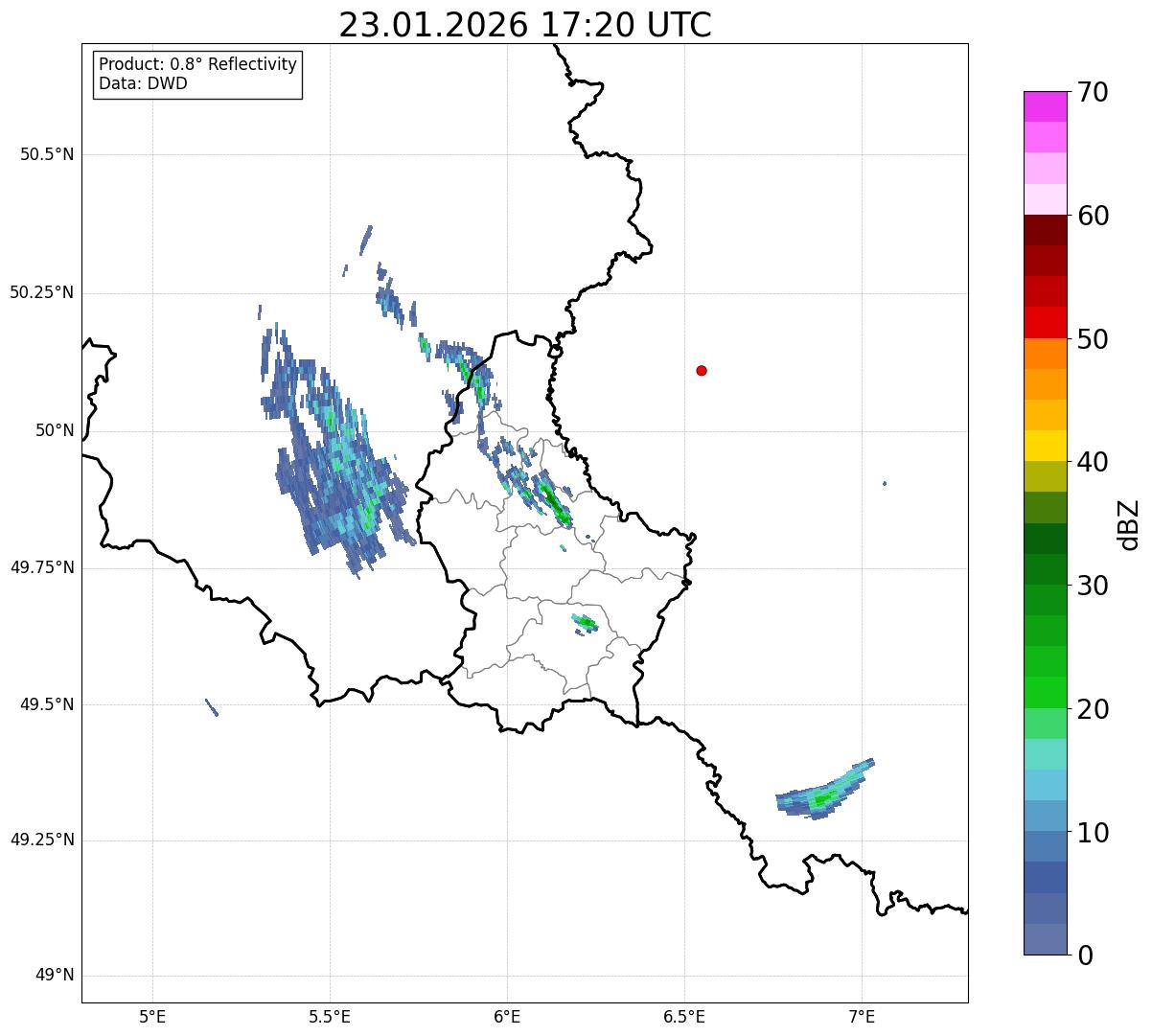
Task: Click the 6.5°E longitude label
Action: 684,1016
